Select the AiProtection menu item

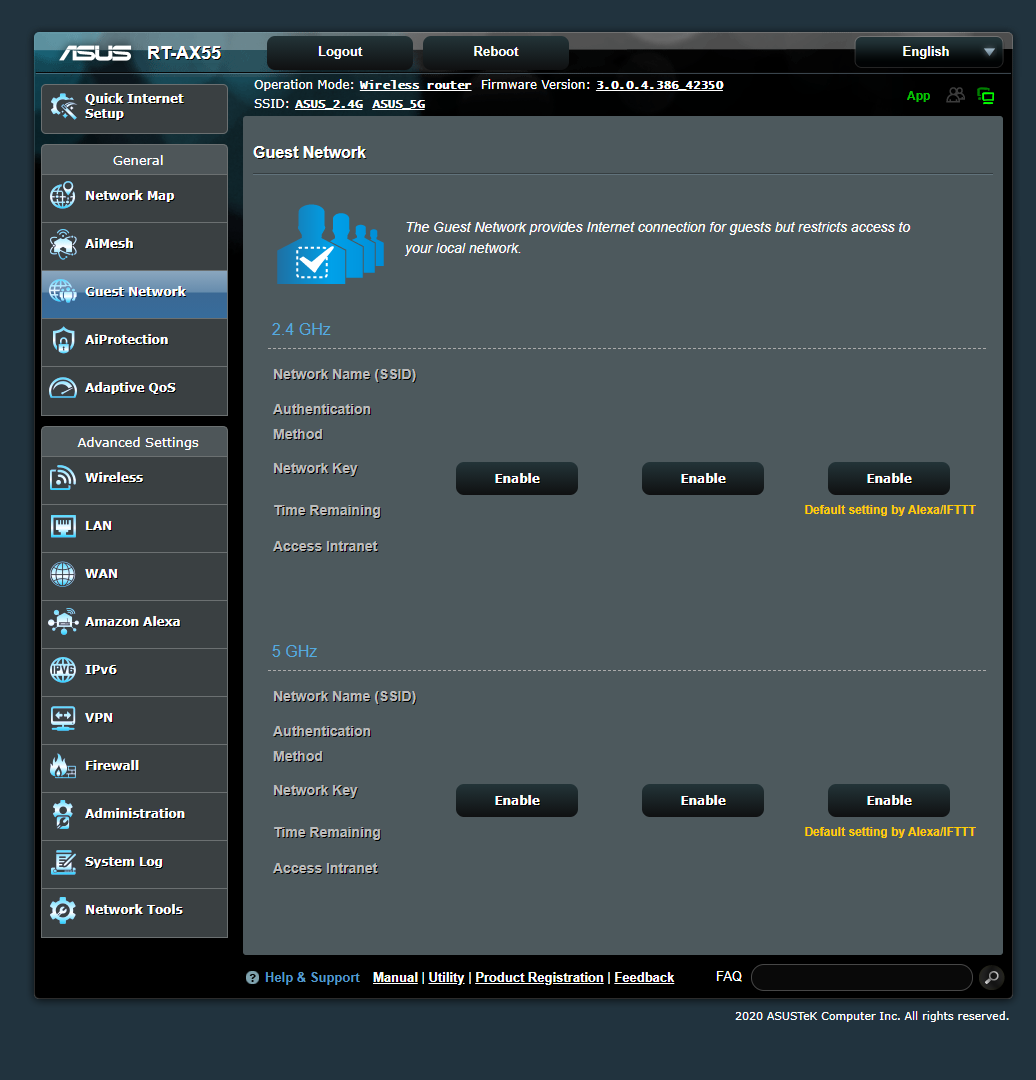point(134,342)
